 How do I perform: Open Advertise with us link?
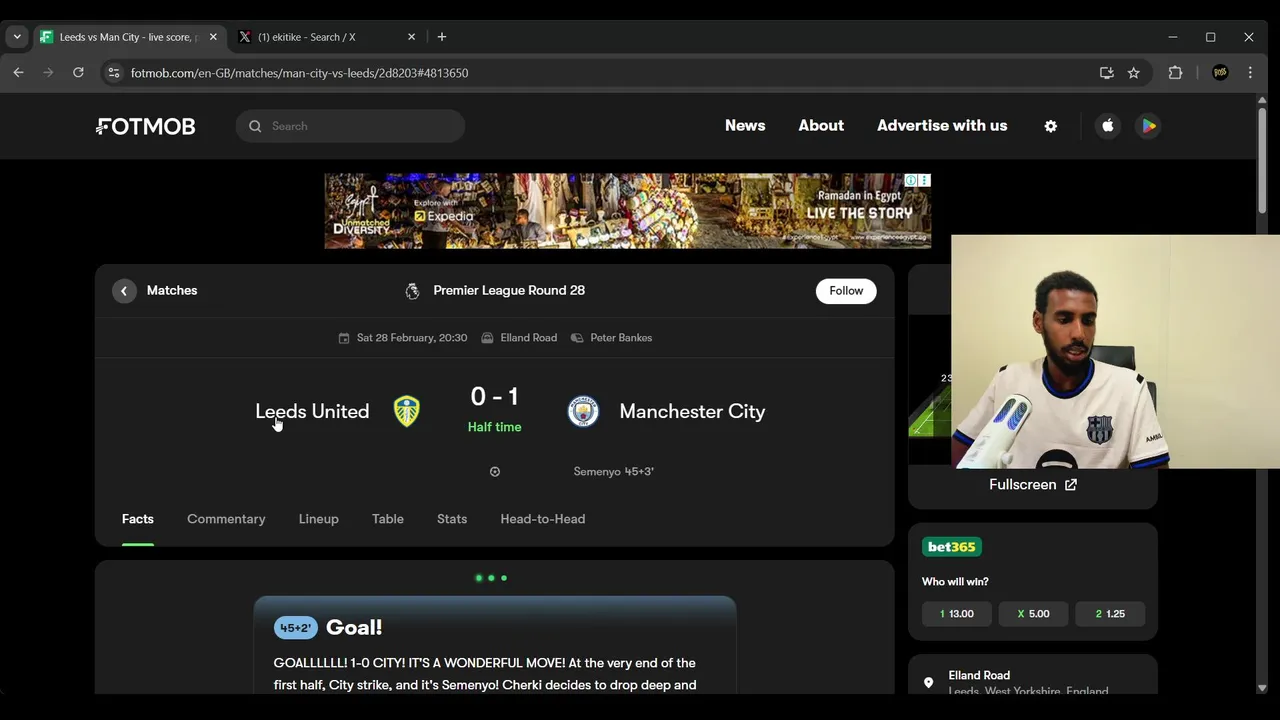(942, 126)
